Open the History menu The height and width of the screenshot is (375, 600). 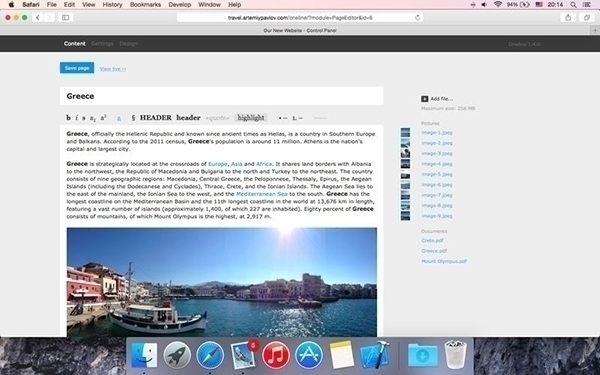(x=112, y=5)
